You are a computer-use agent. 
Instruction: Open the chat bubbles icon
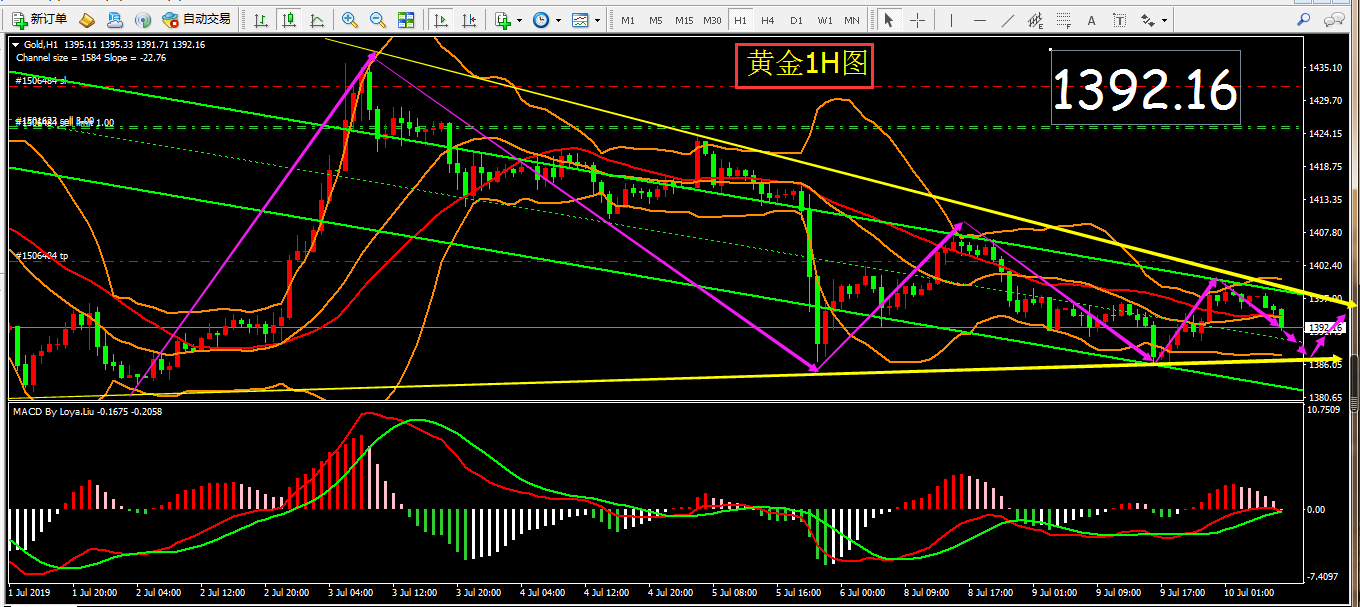(x=1332, y=19)
